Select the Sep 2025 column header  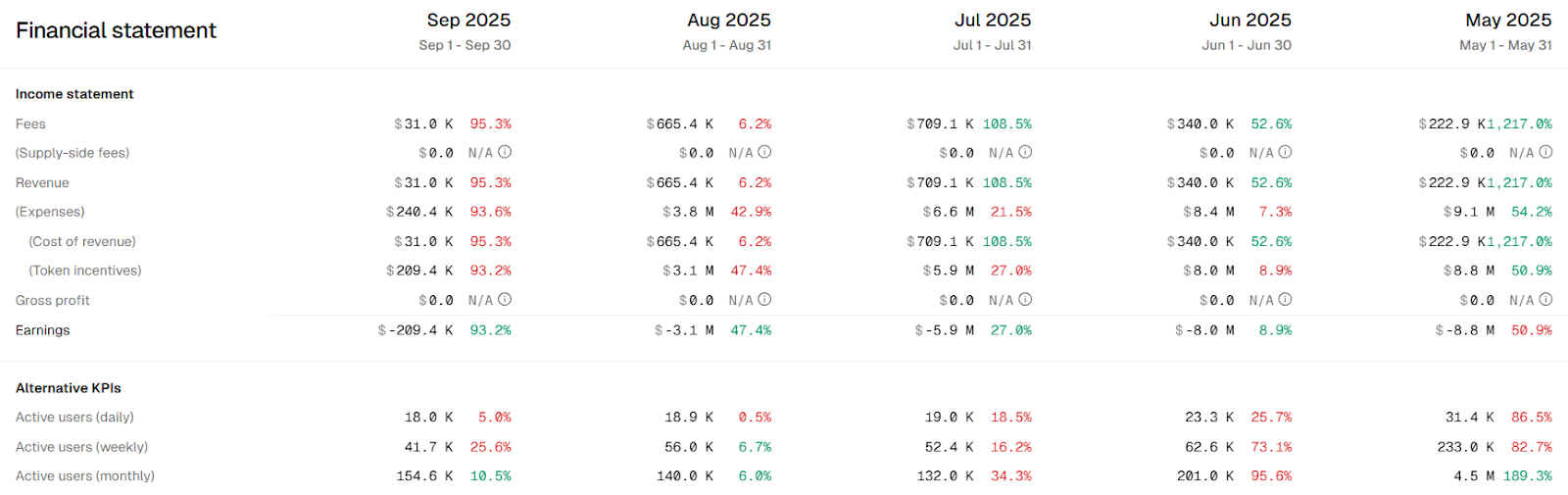coord(468,21)
